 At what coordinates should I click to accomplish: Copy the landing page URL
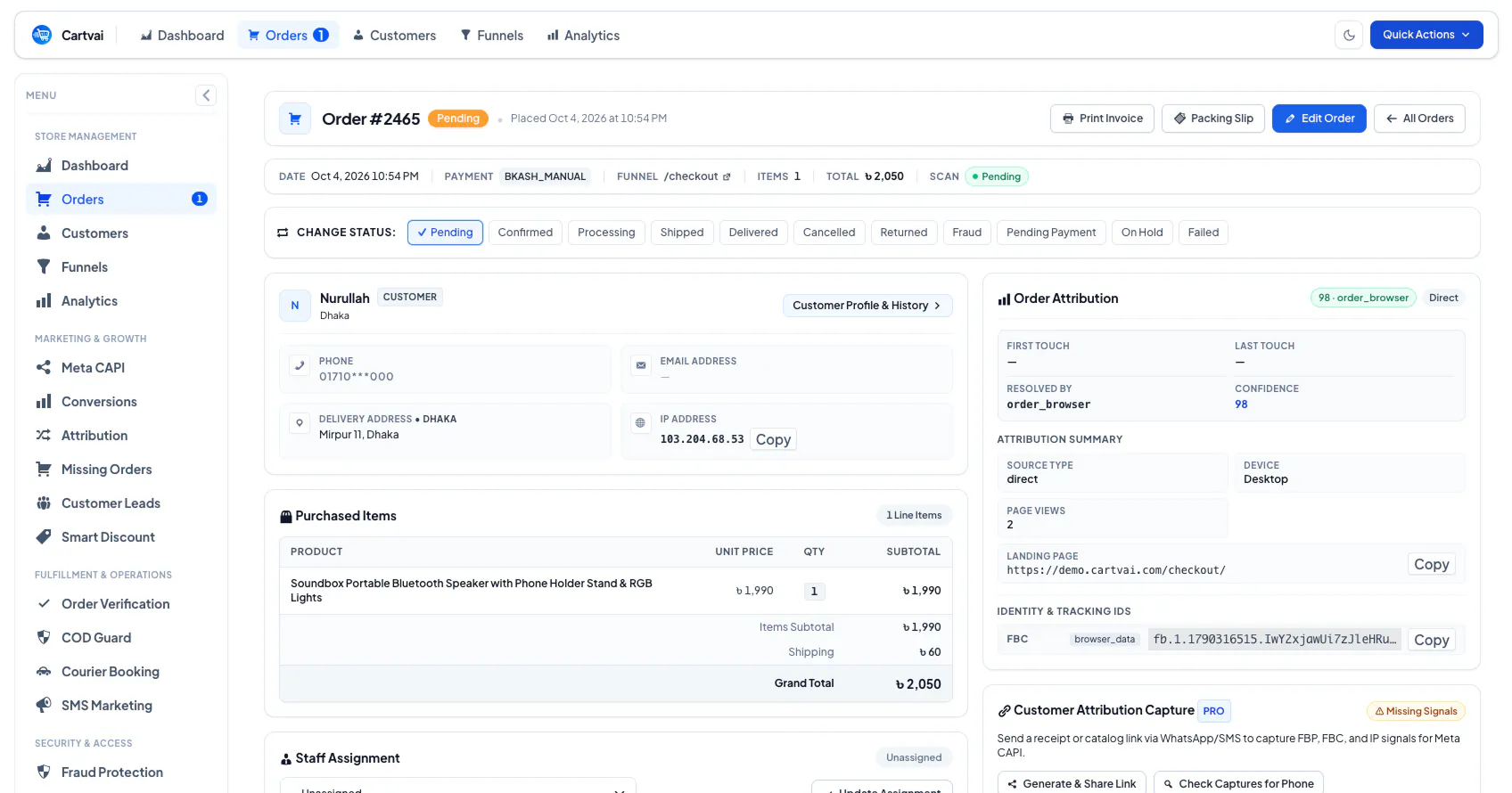1431,564
